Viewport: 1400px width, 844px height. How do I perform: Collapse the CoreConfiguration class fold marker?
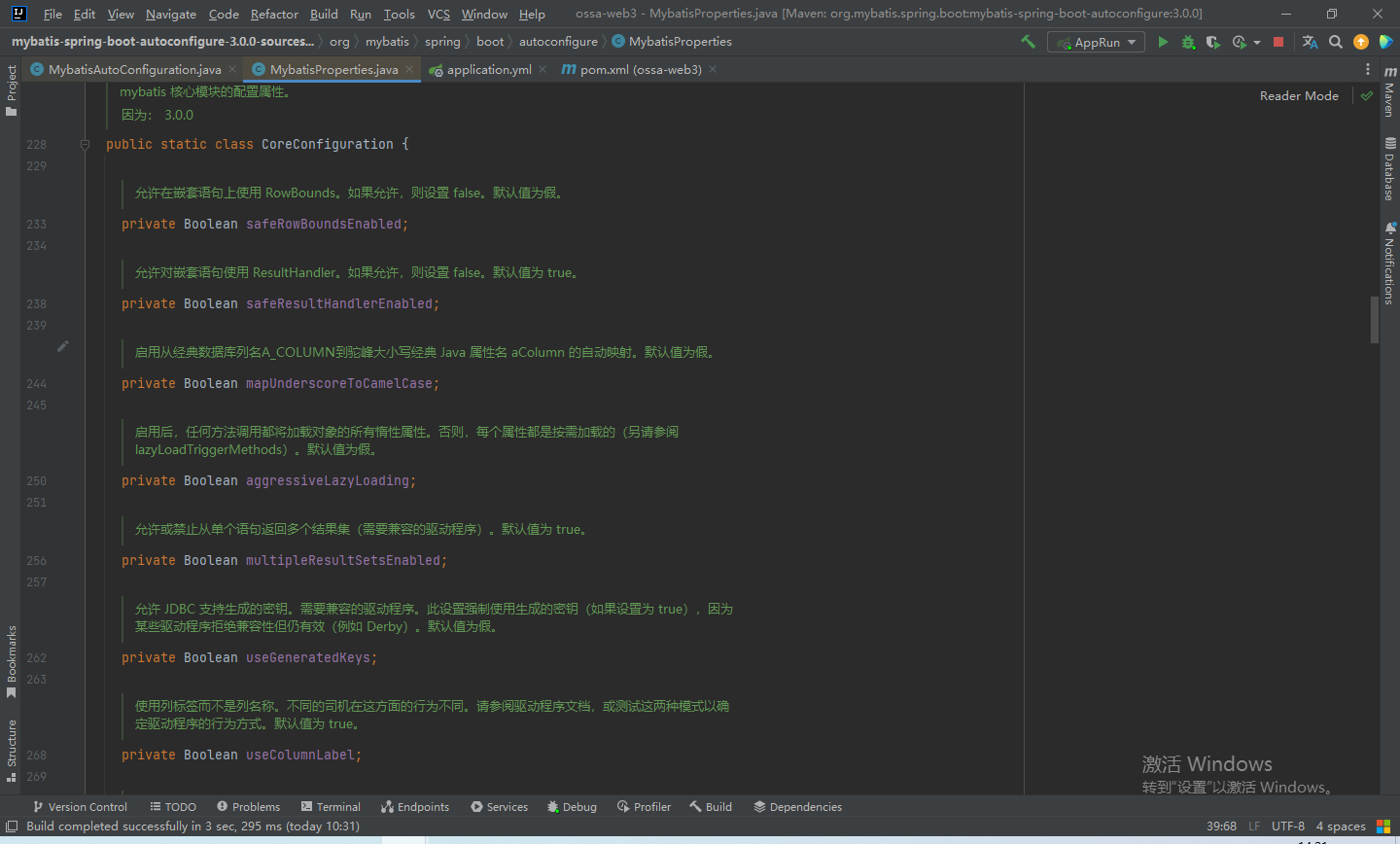(x=85, y=144)
